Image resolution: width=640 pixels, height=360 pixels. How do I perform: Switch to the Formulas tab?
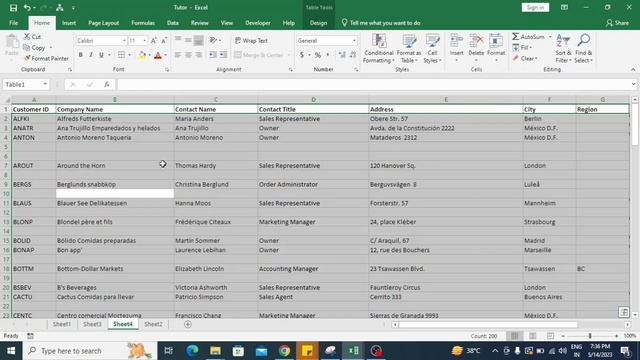click(x=143, y=23)
